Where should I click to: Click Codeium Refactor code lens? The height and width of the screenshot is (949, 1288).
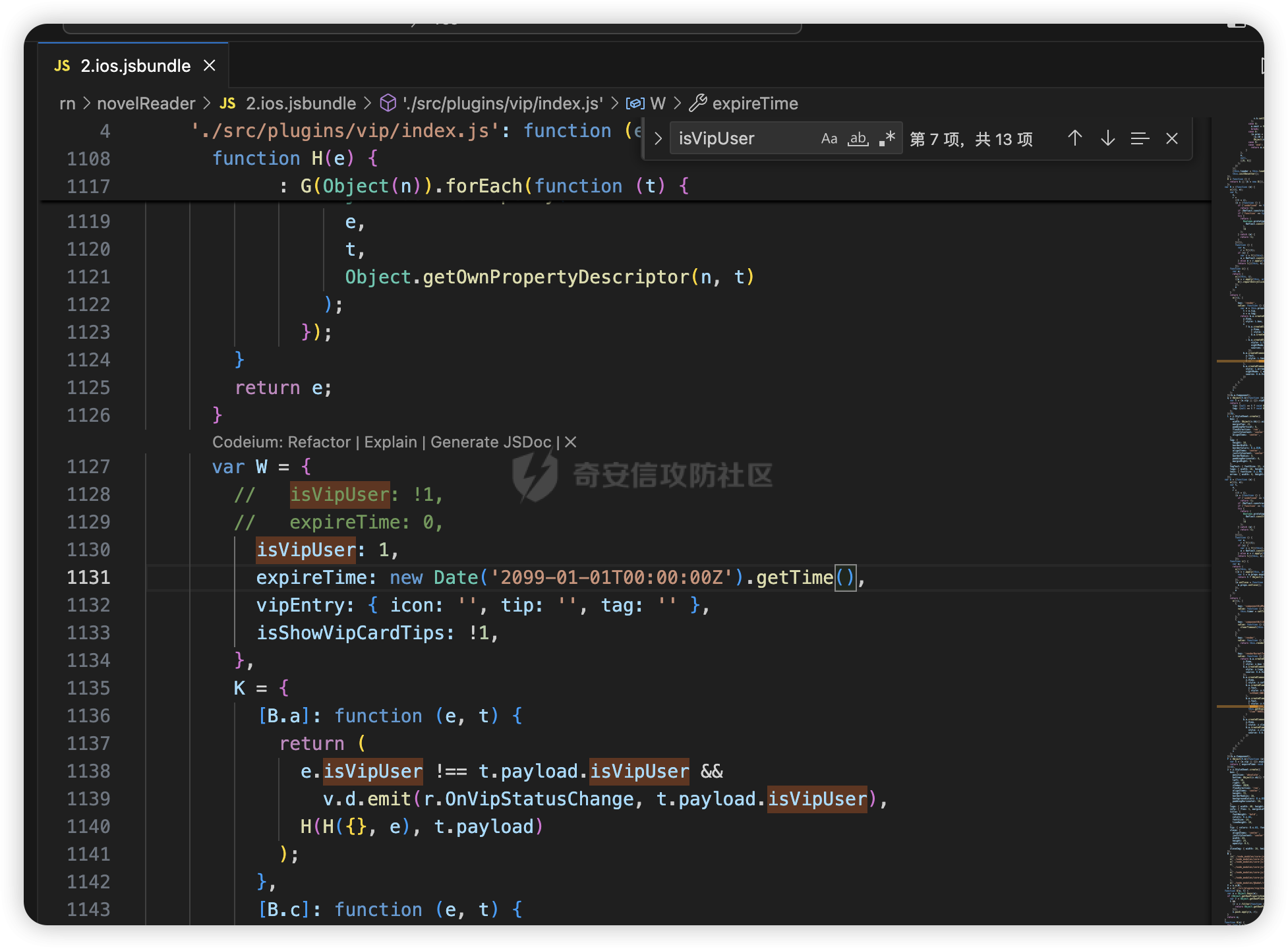[319, 442]
